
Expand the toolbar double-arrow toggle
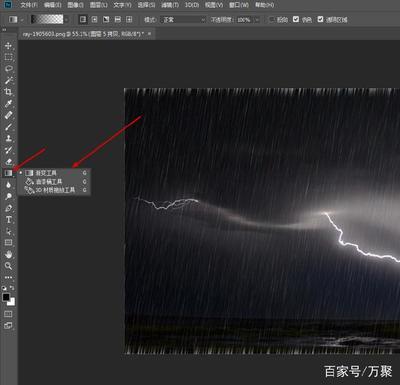pyautogui.click(x=4, y=30)
